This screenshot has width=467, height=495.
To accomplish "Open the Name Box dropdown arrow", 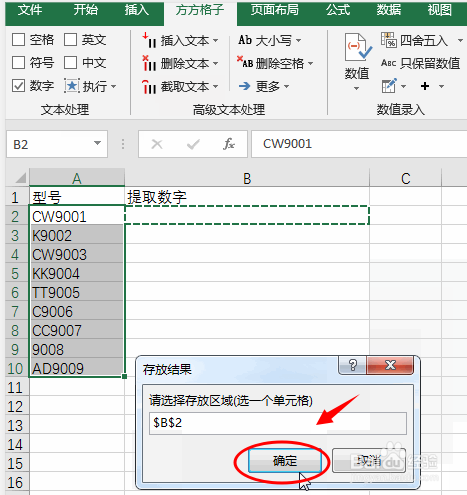I will 97,143.
